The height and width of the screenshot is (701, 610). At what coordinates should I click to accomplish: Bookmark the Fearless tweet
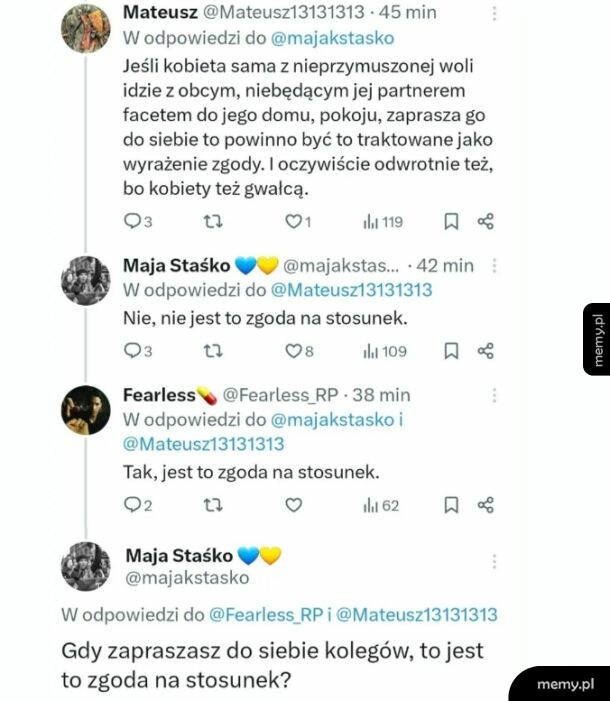point(451,505)
